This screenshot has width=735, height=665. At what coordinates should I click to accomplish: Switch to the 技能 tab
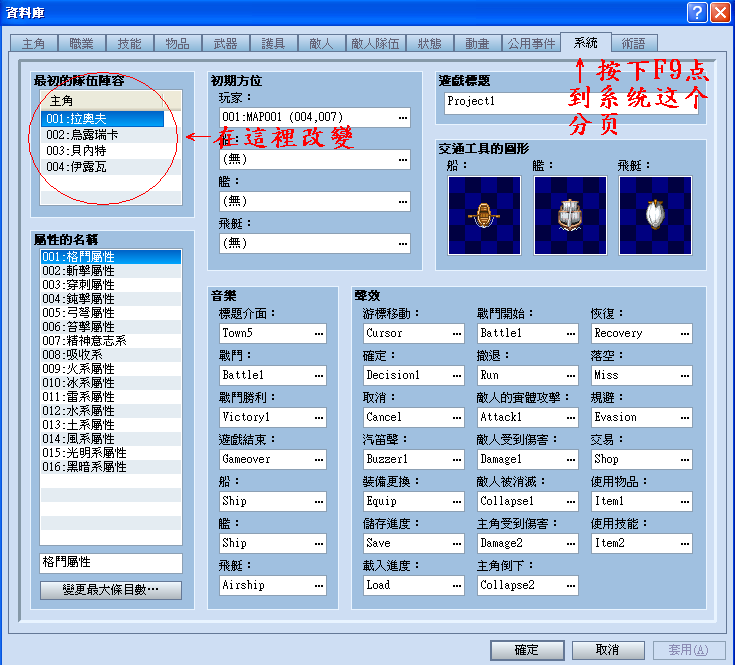pyautogui.click(x=129, y=44)
